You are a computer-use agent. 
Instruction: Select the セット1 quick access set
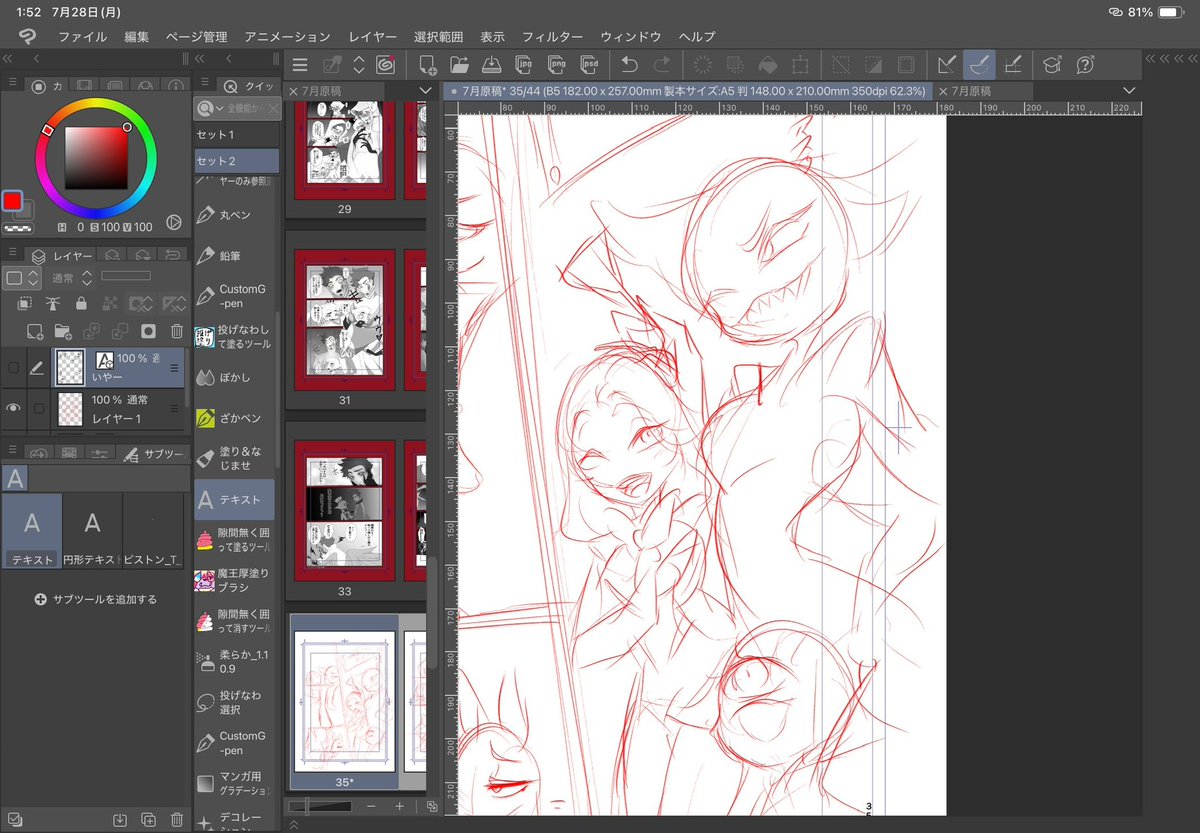point(236,134)
